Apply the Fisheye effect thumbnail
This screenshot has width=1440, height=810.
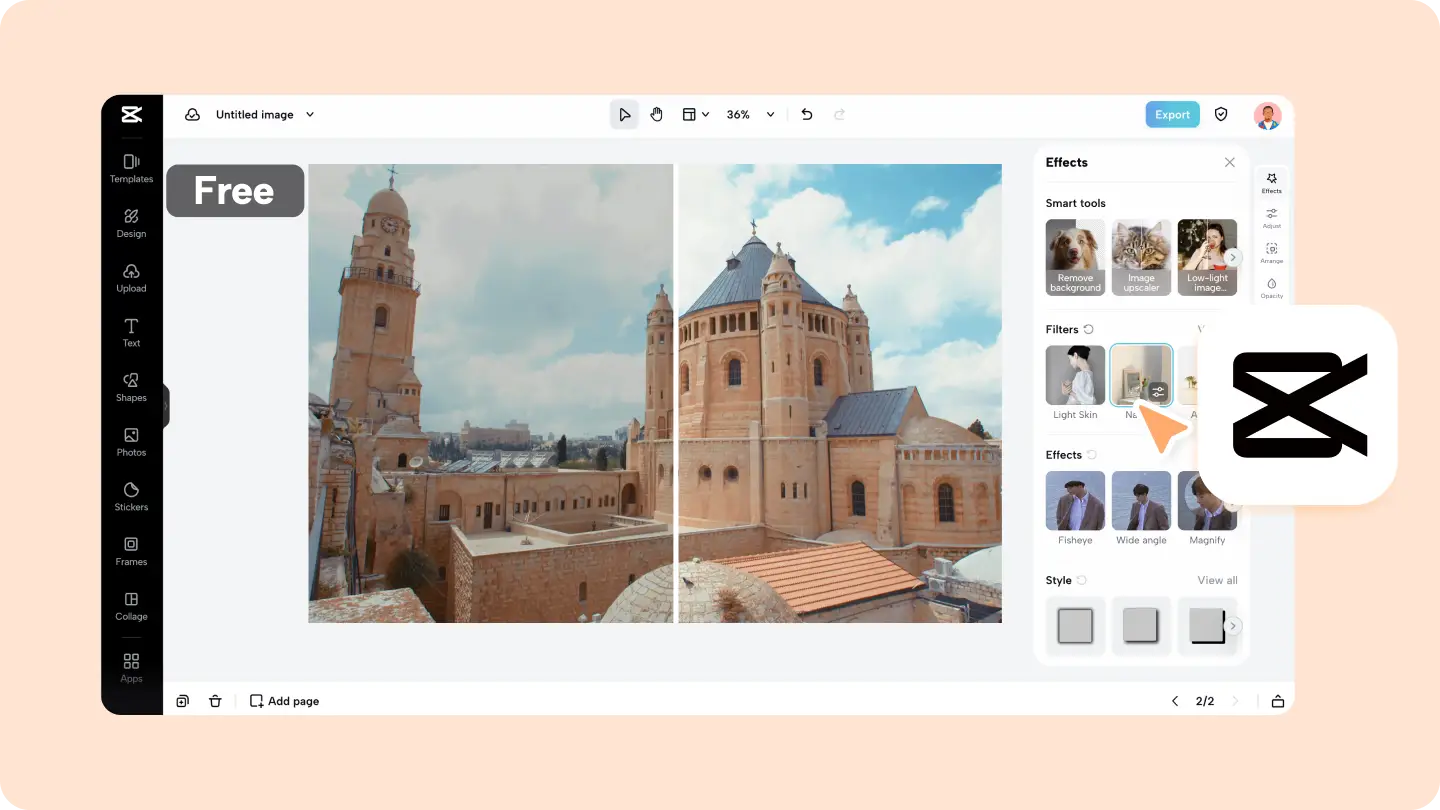pos(1075,501)
